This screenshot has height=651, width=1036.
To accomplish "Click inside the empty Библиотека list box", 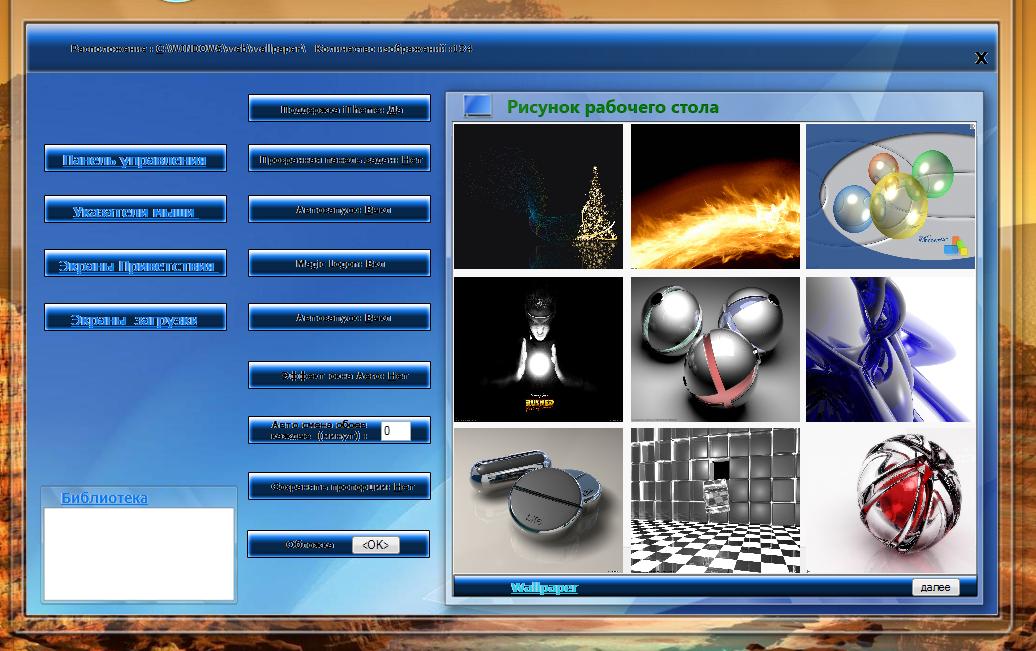I will click(x=139, y=554).
